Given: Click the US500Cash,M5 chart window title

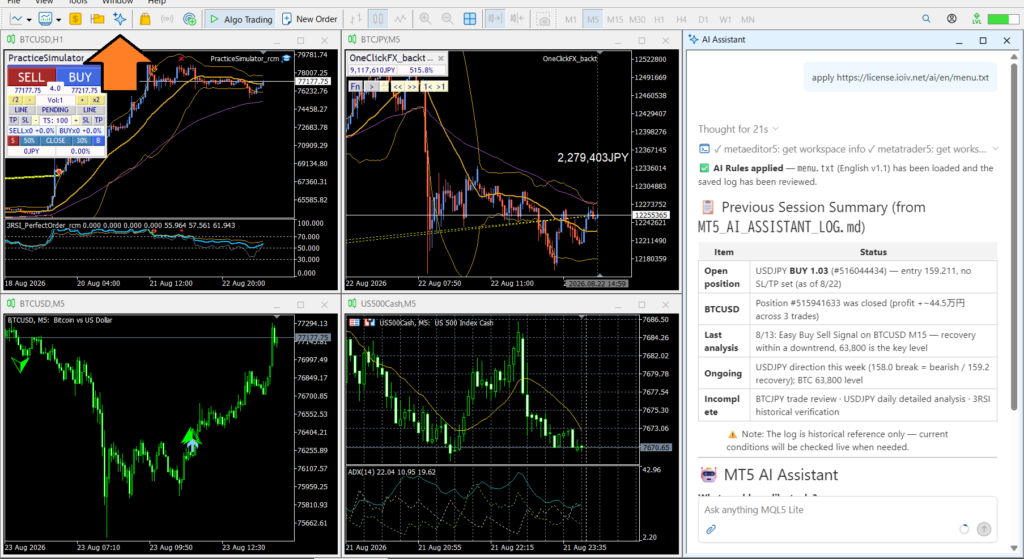Looking at the screenshot, I should click(x=388, y=304).
